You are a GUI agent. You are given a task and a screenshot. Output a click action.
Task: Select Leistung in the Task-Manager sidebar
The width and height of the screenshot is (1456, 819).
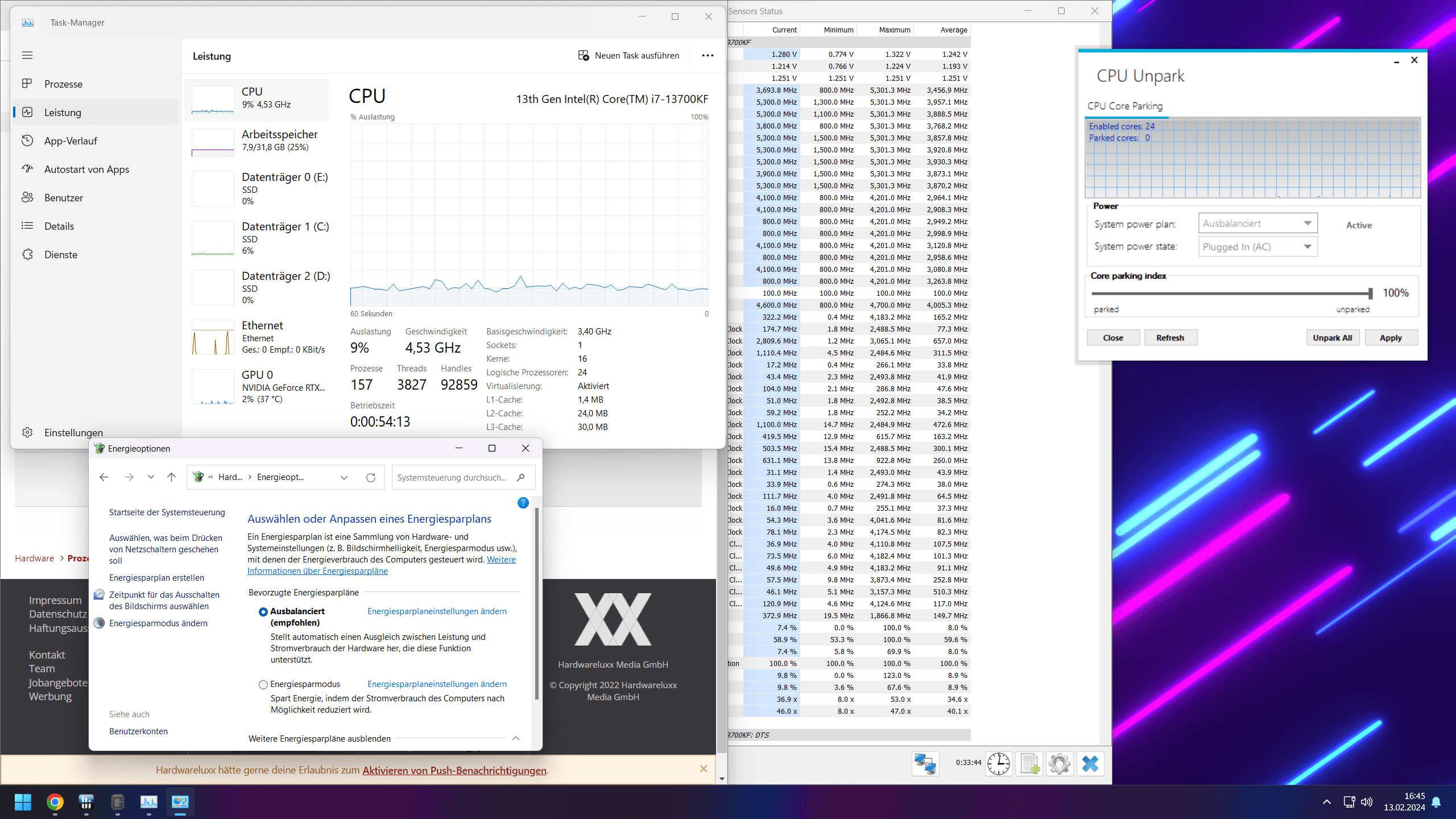point(95,112)
